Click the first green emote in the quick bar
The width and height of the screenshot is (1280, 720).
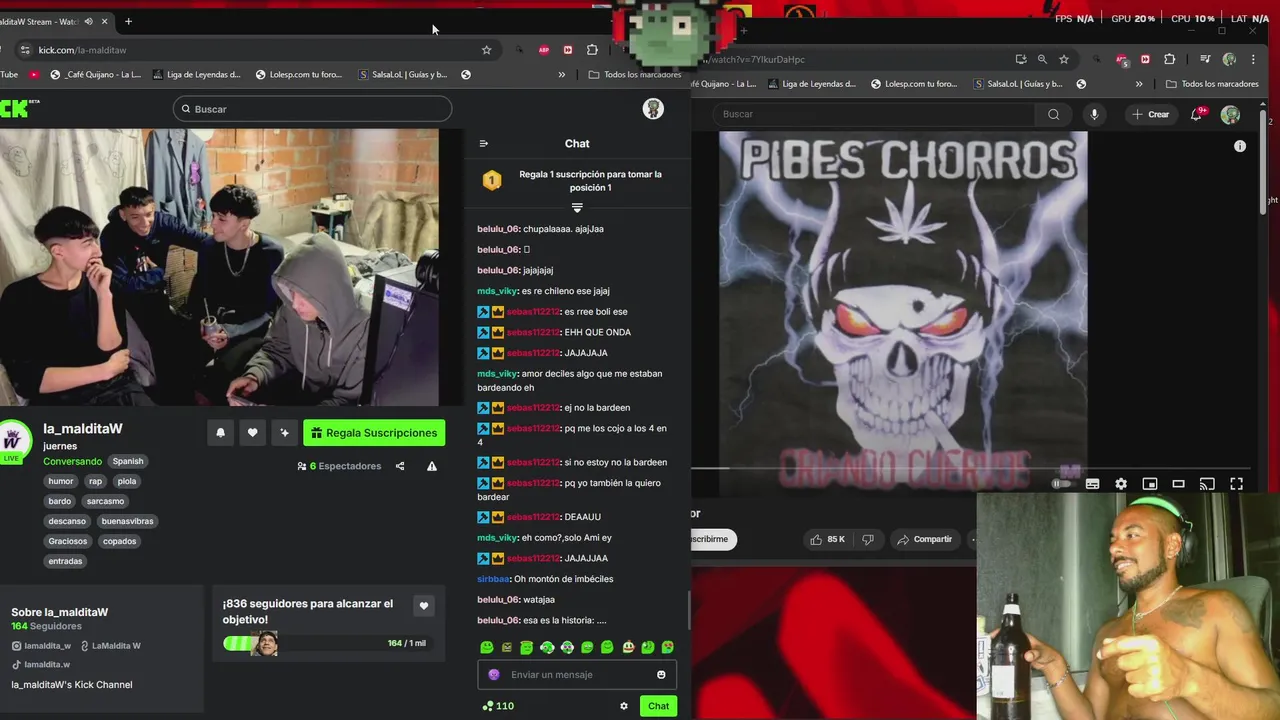click(487, 648)
